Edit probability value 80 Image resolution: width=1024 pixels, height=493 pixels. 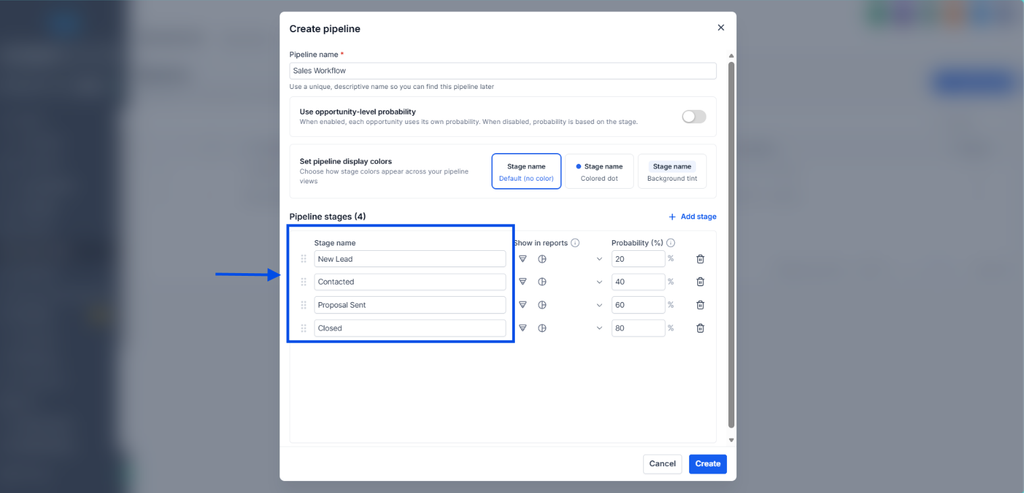pyautogui.click(x=638, y=328)
